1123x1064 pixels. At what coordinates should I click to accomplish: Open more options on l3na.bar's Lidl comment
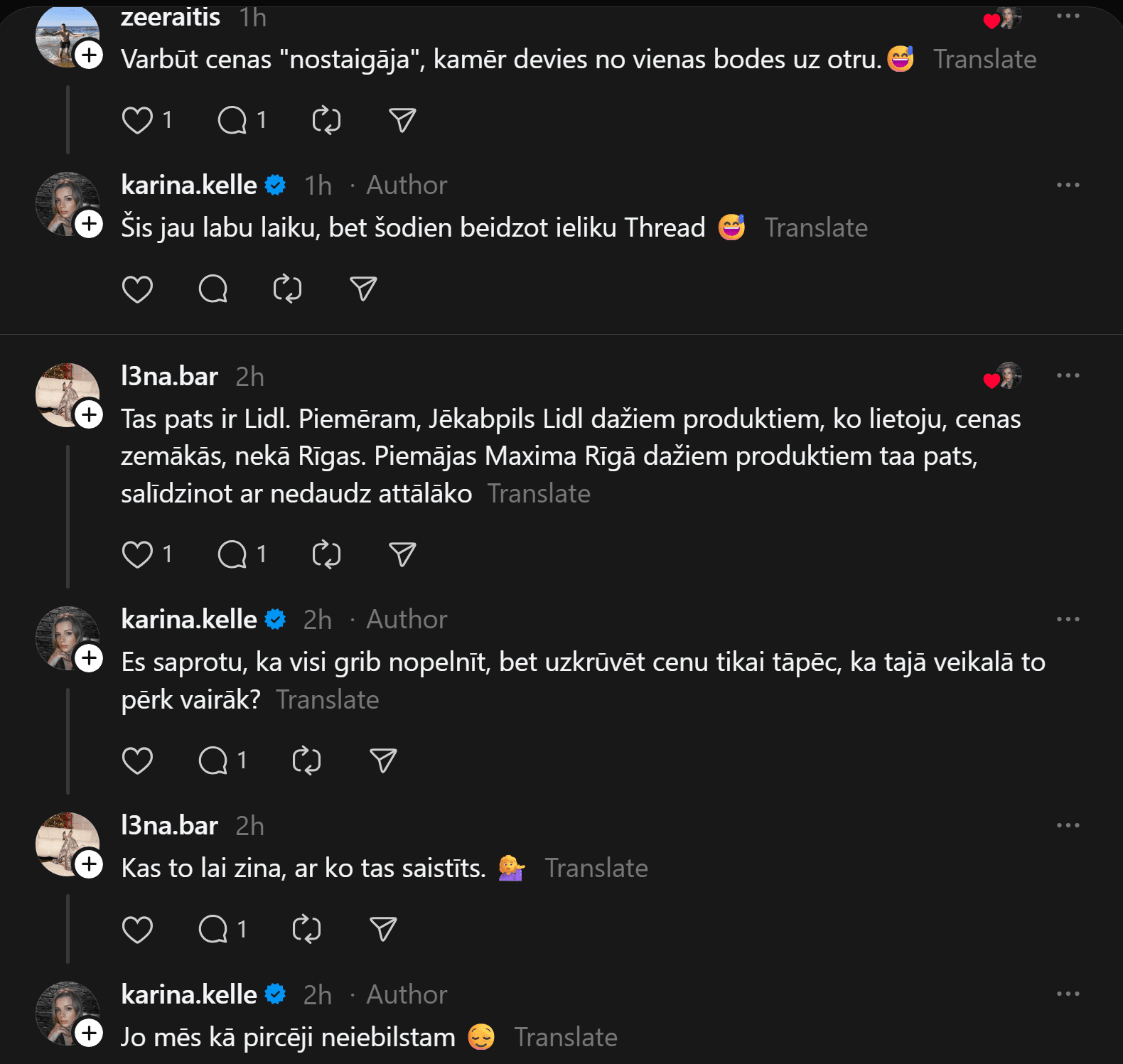[1068, 376]
